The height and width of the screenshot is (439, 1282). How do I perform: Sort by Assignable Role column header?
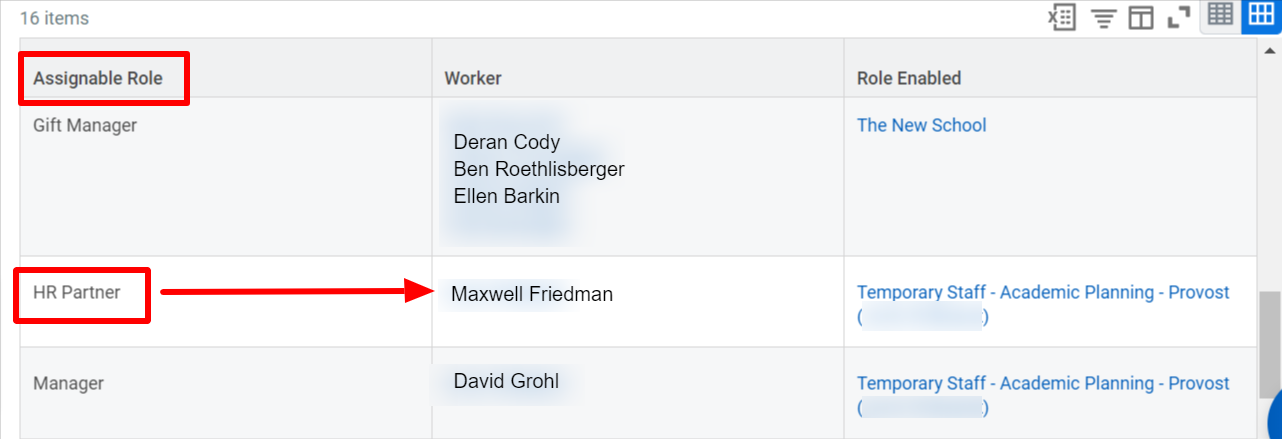(x=98, y=78)
